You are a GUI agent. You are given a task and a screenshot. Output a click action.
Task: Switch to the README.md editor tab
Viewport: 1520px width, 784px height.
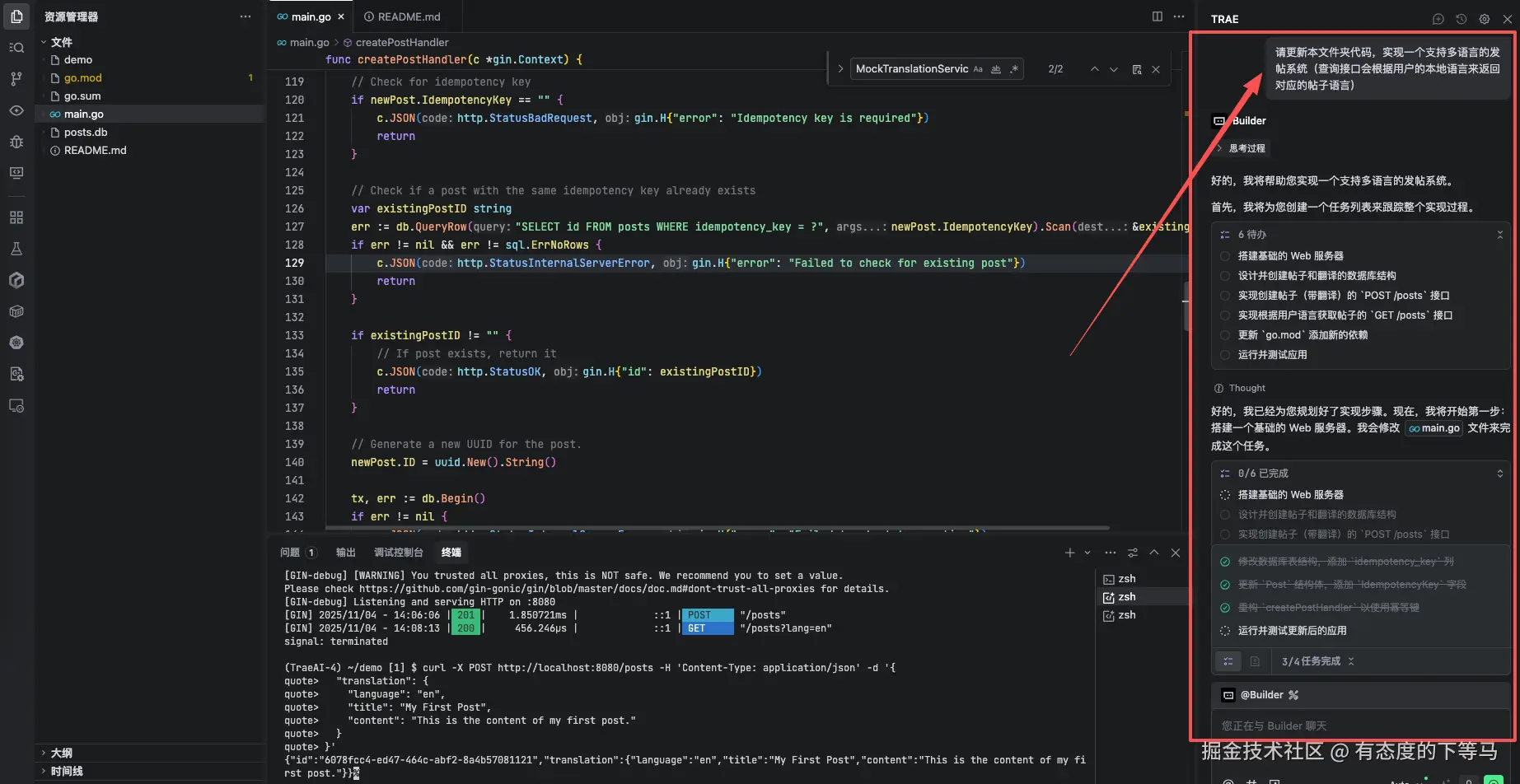[409, 16]
